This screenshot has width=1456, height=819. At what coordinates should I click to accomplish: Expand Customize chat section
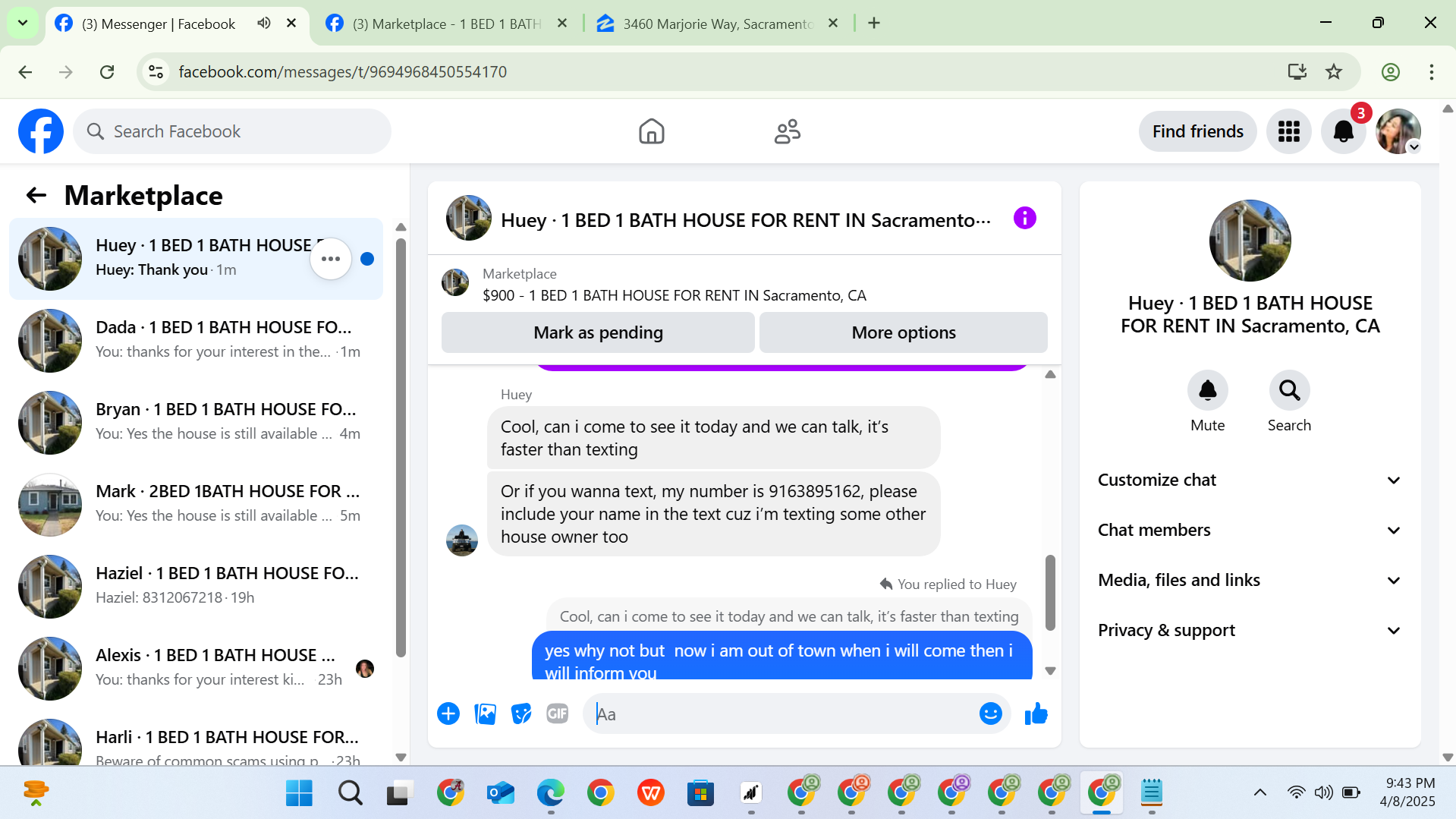click(1250, 480)
